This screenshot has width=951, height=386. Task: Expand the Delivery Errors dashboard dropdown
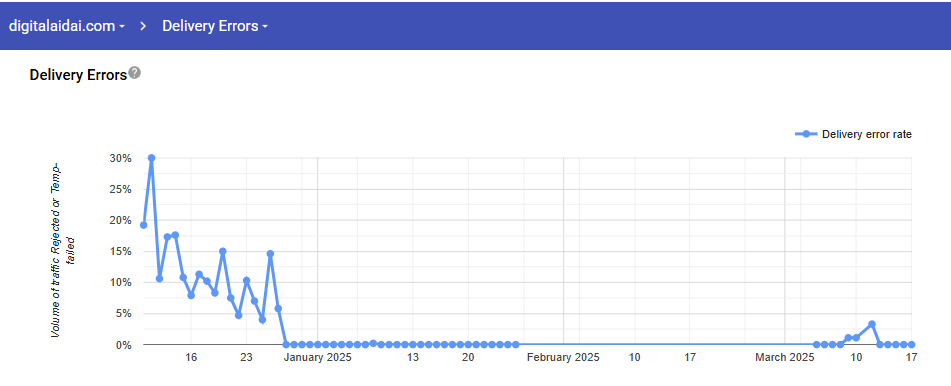pos(215,26)
